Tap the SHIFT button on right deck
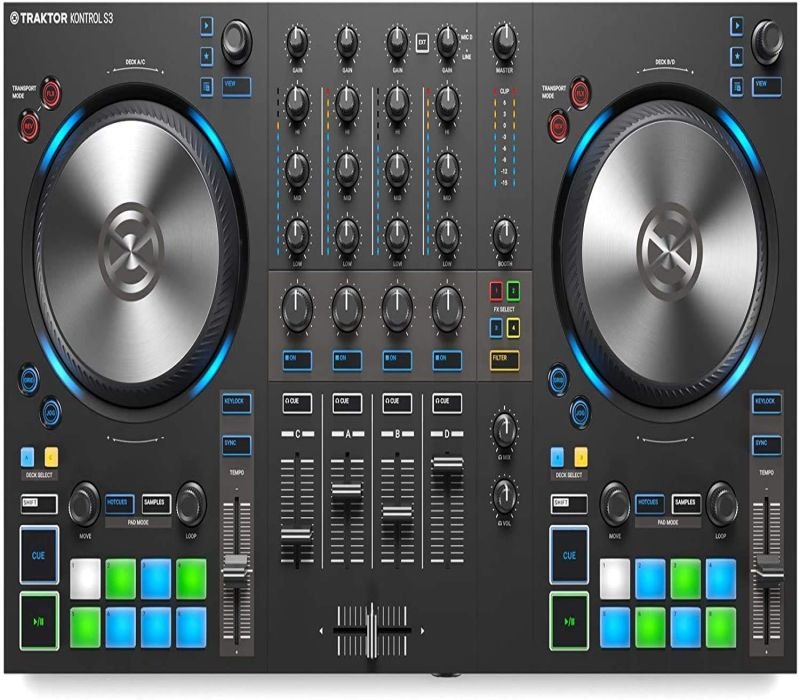The image size is (800, 700). point(569,504)
